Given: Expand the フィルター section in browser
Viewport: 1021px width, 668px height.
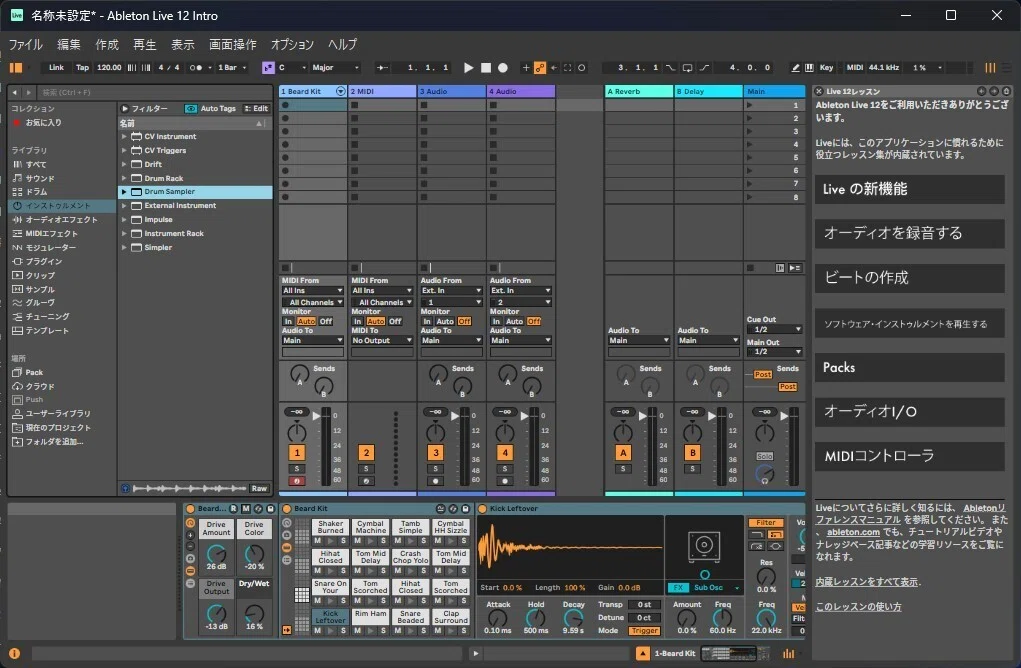Looking at the screenshot, I should [125, 109].
